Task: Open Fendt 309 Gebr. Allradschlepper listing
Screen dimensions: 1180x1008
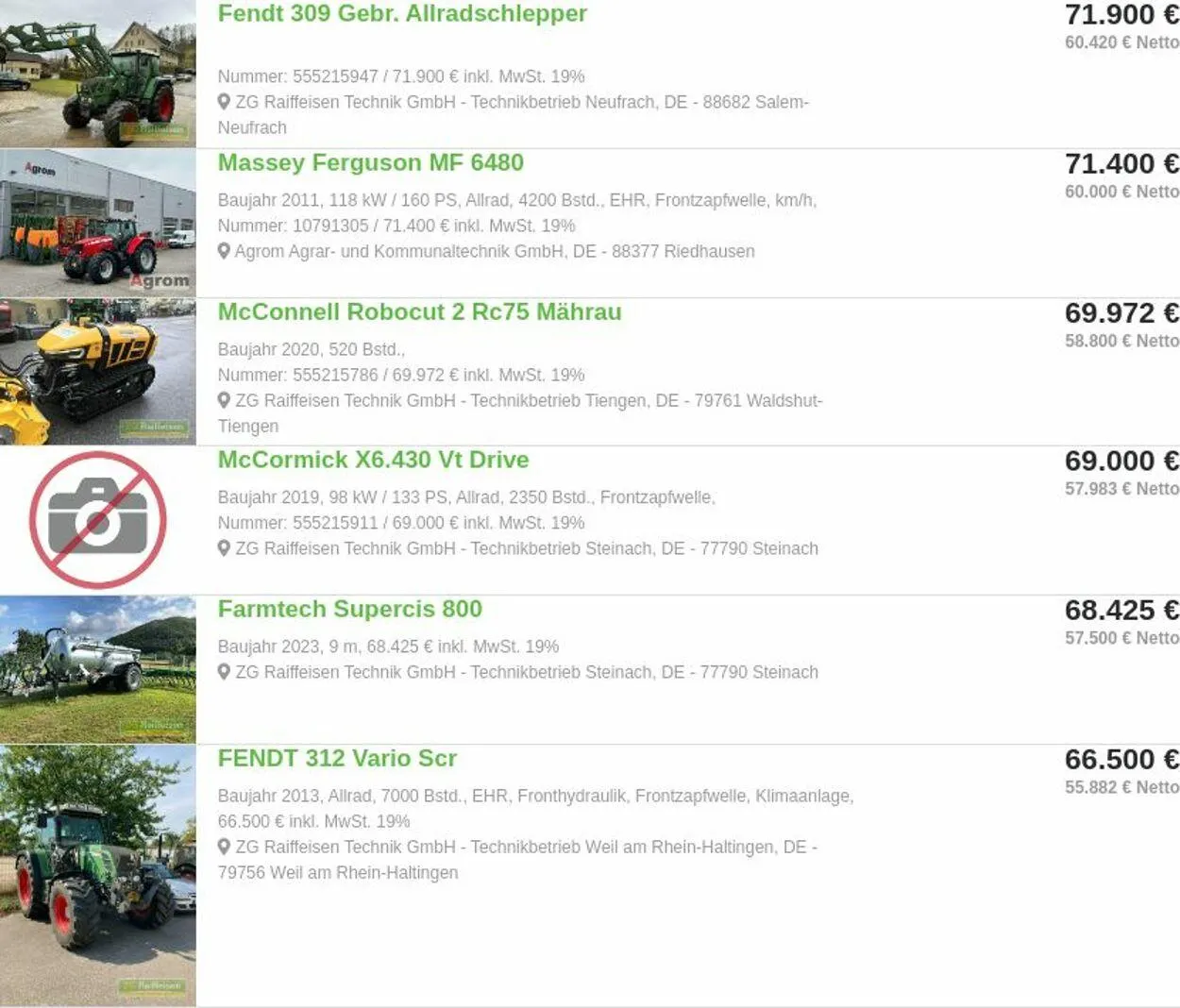Action: (x=402, y=13)
